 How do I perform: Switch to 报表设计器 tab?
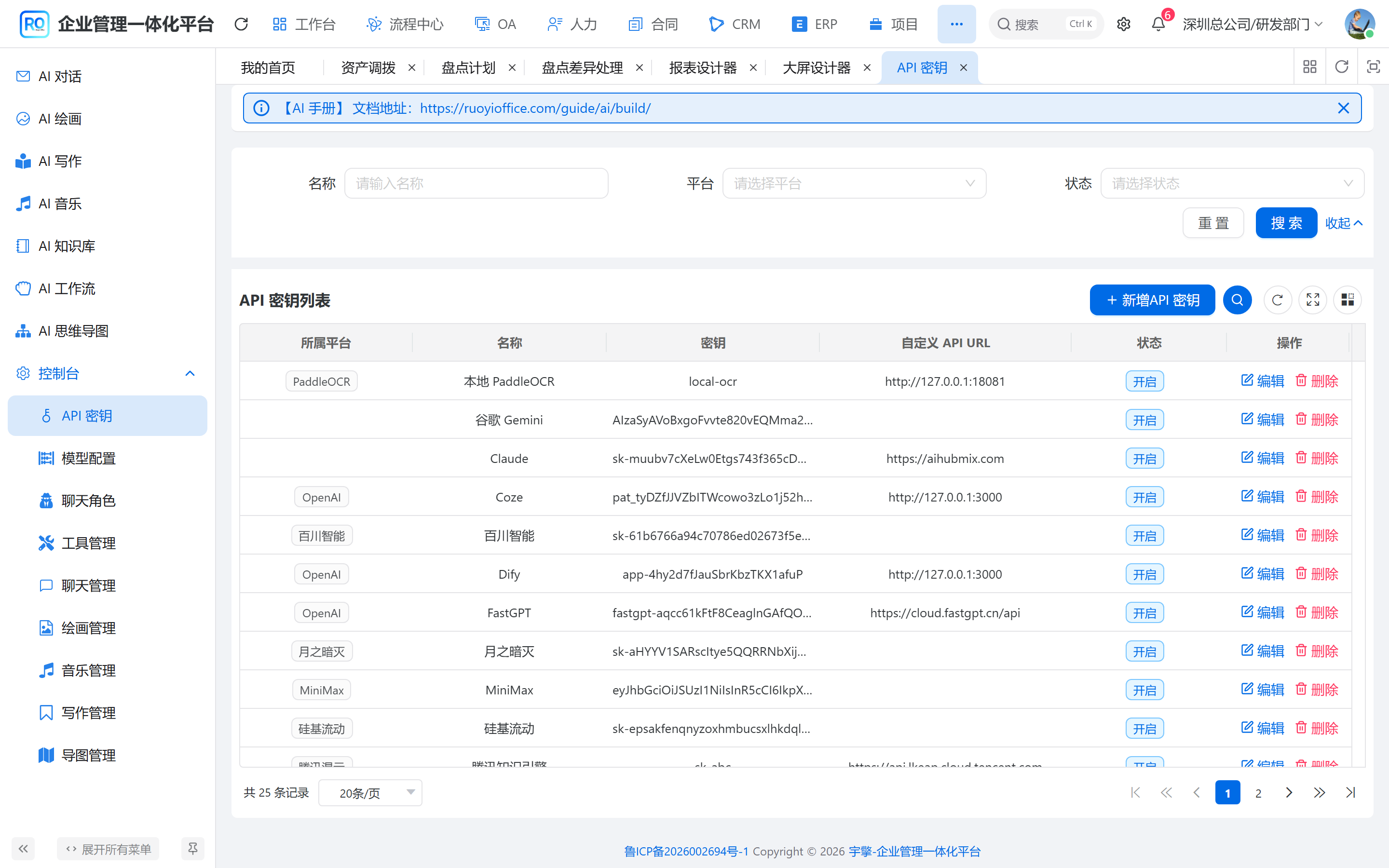703,68
